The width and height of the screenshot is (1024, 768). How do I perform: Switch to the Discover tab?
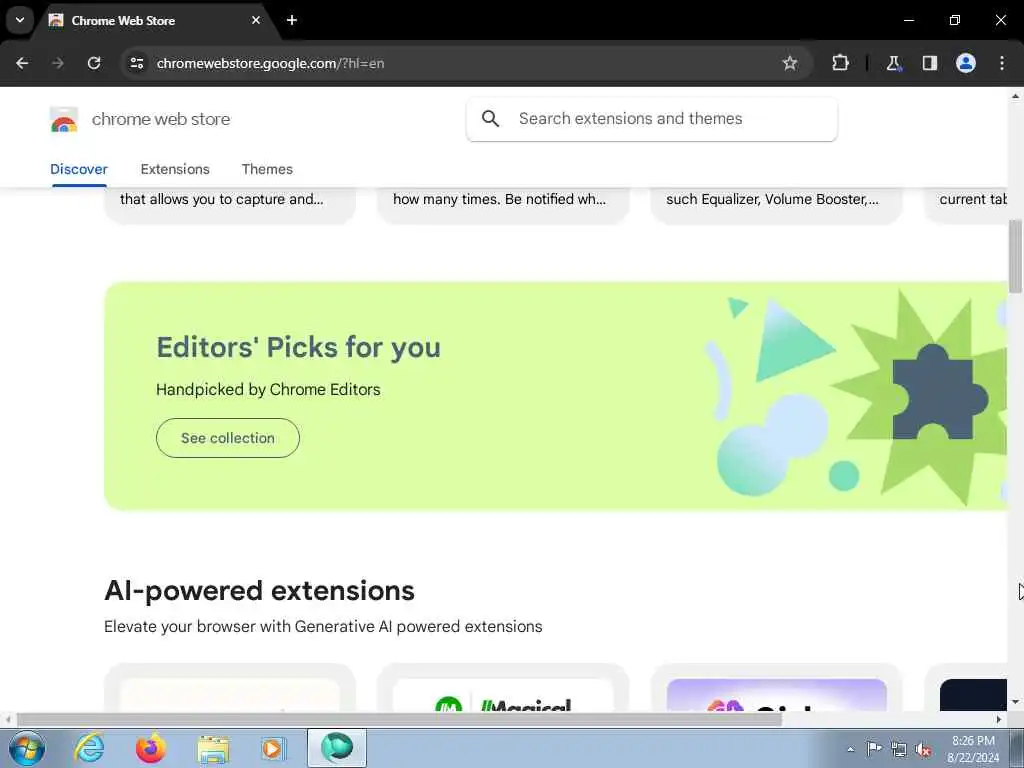(79, 169)
